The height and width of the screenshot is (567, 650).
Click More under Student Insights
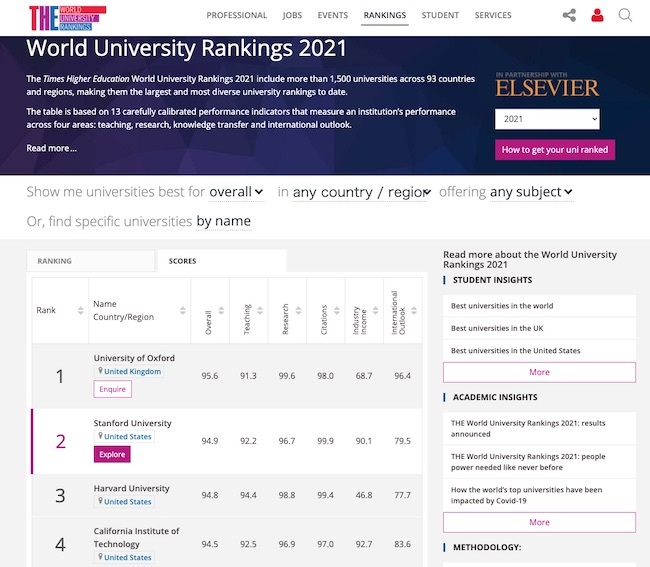click(539, 372)
